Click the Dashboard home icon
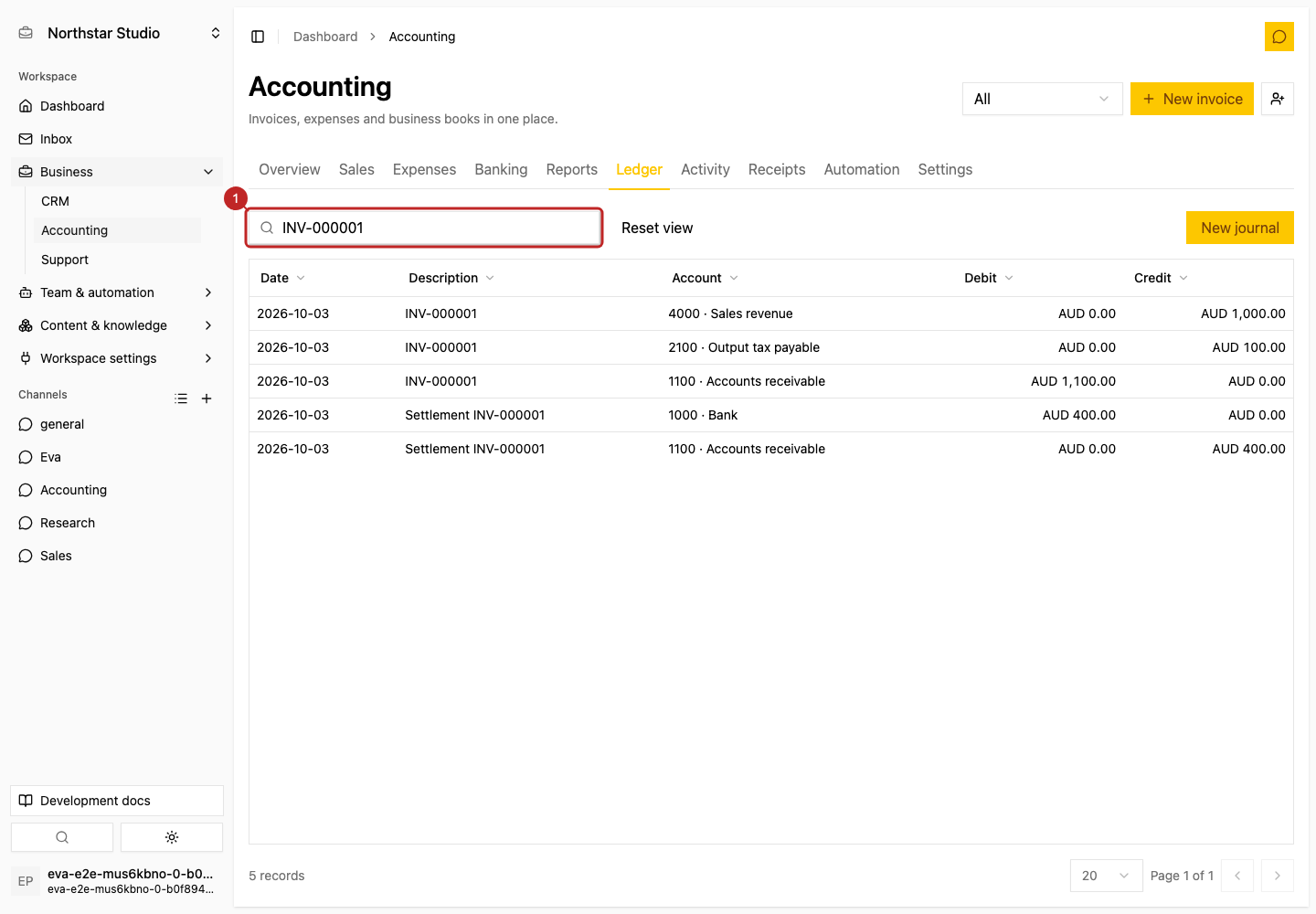 tap(26, 106)
